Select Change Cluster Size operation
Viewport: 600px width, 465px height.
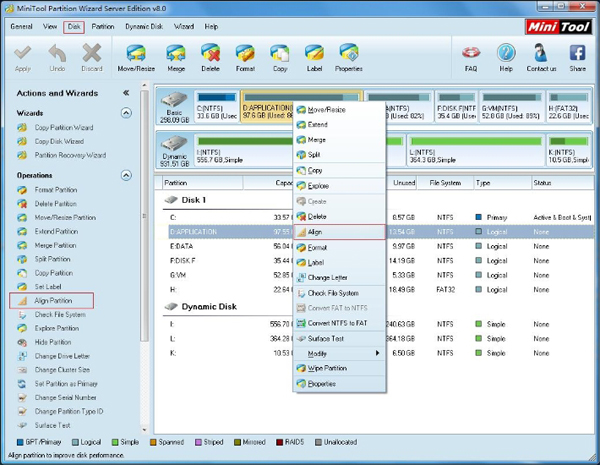(x=62, y=370)
